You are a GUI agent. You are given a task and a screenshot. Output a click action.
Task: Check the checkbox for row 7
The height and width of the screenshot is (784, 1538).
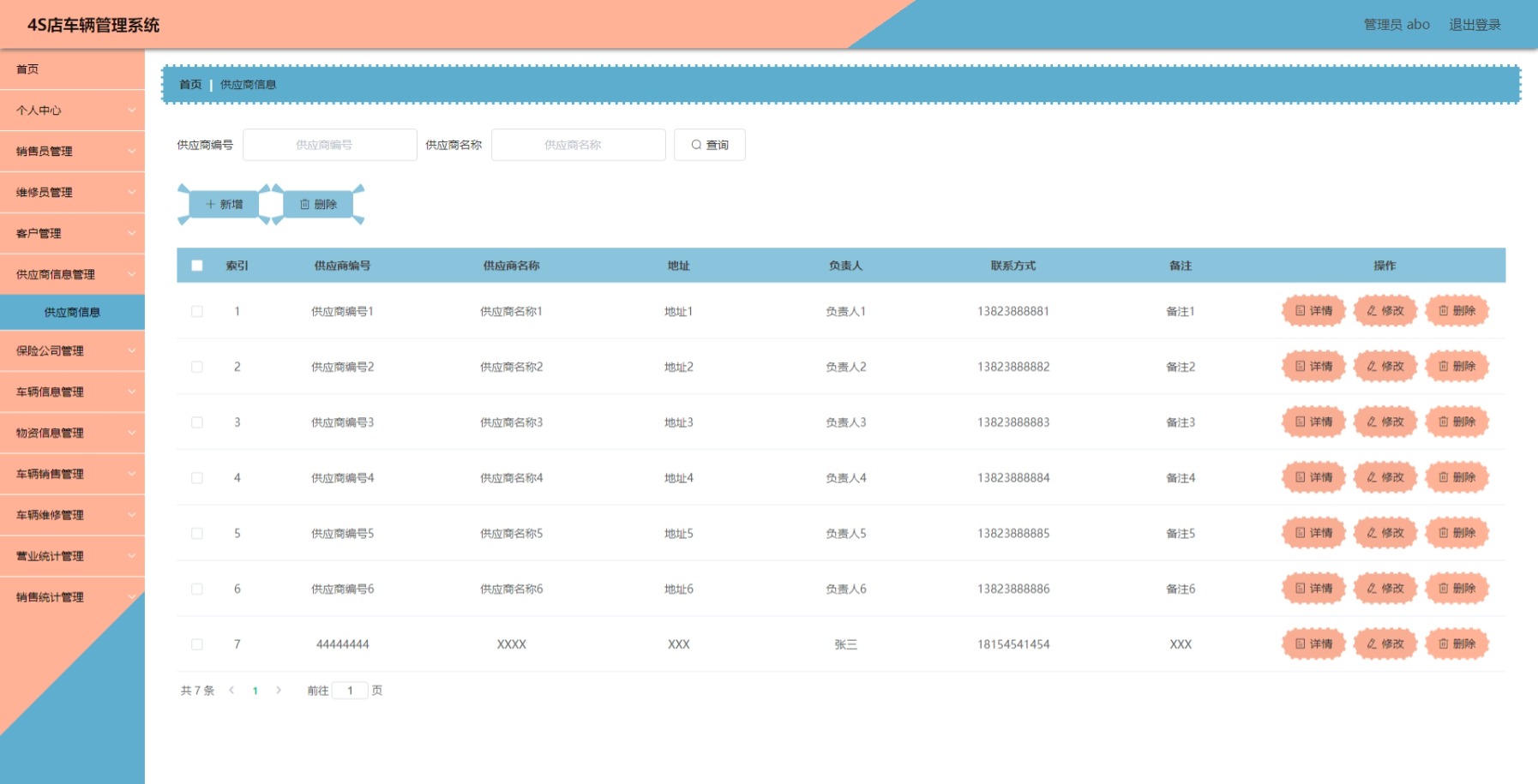click(197, 644)
